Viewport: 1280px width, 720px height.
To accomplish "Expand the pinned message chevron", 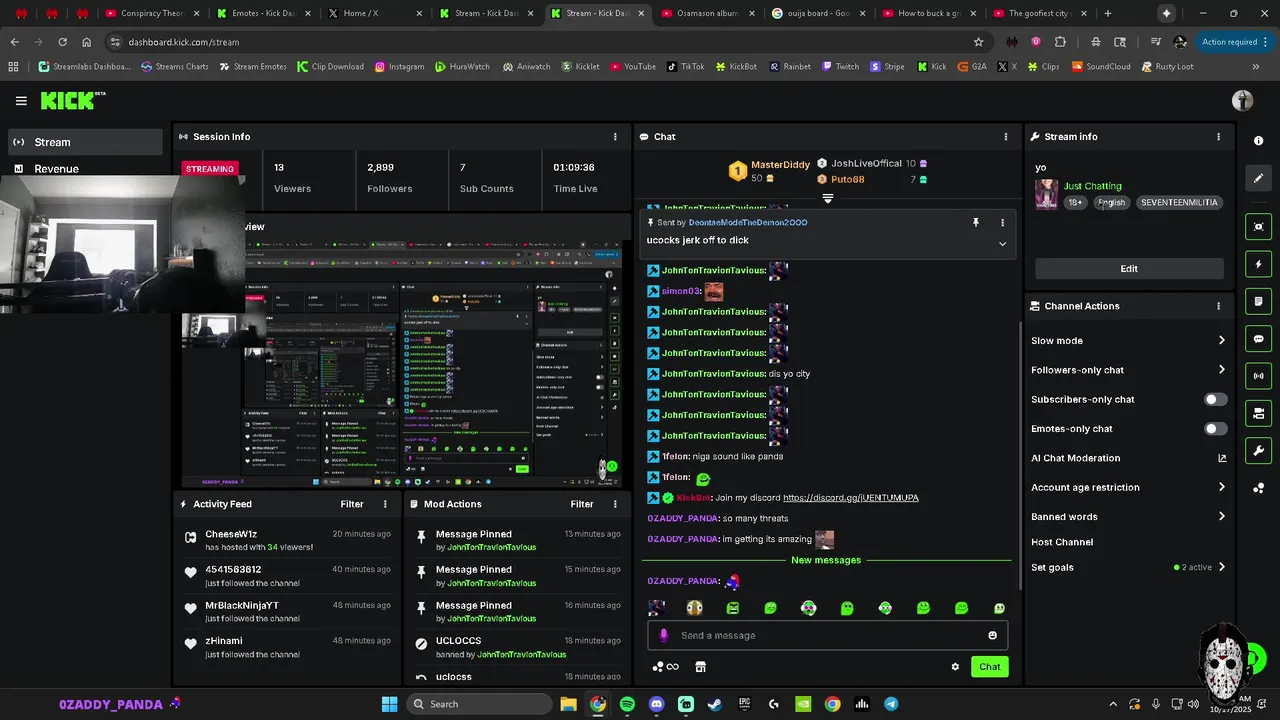I will point(1002,243).
